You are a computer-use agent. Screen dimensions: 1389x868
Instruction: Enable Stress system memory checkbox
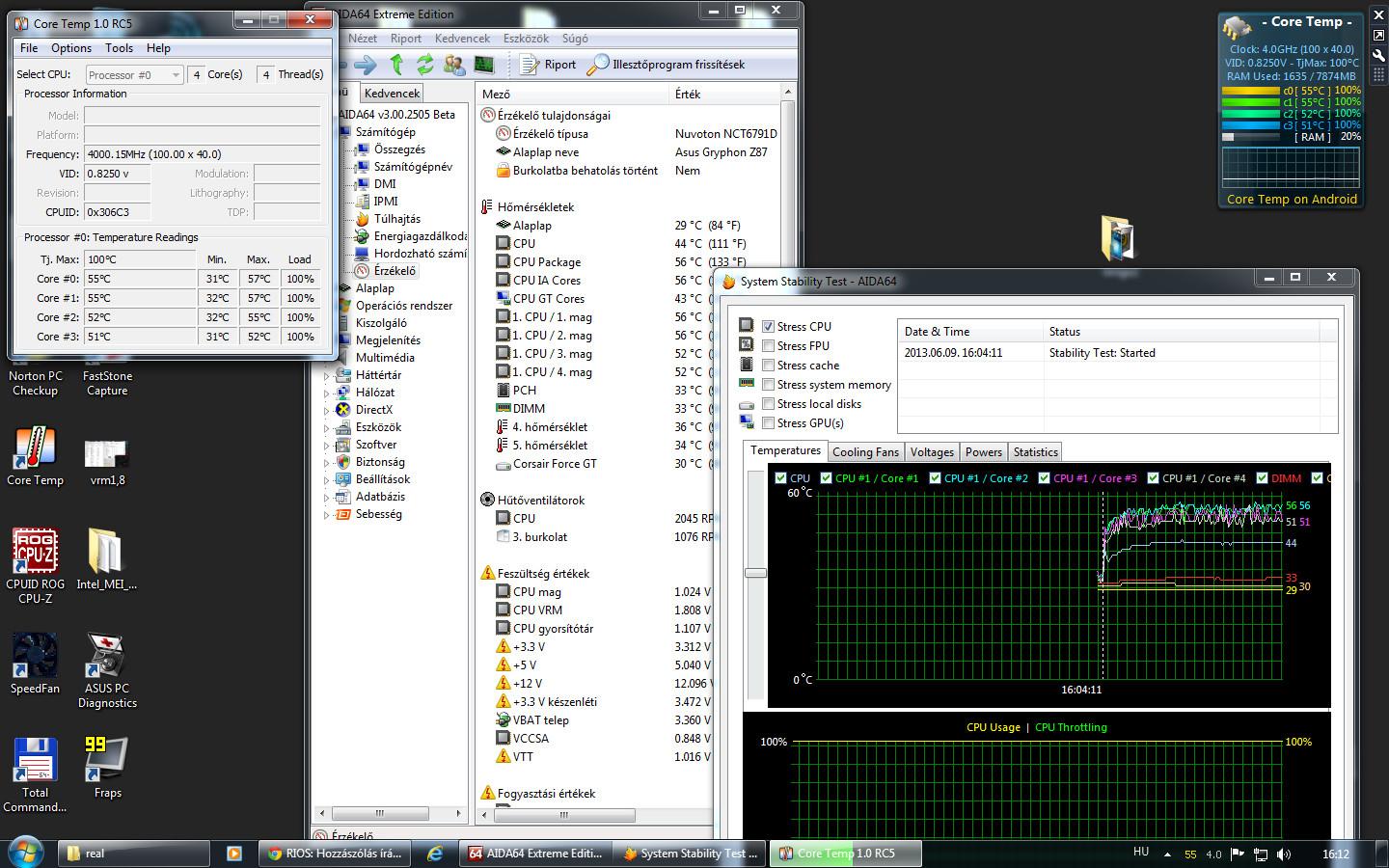coord(768,384)
